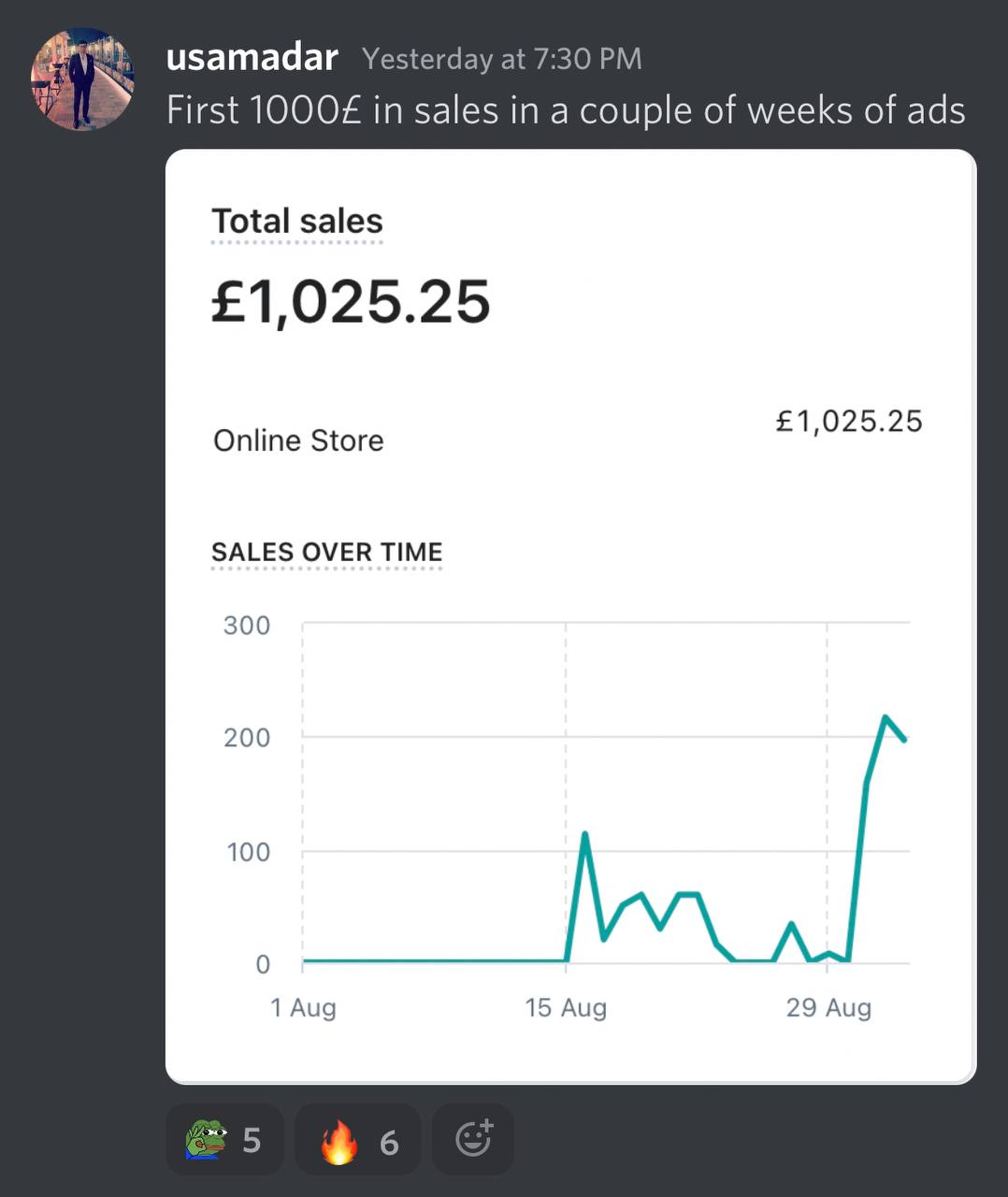Image resolution: width=1008 pixels, height=1197 pixels.
Task: Click the 1 Aug axis label
Action: click(x=303, y=1008)
